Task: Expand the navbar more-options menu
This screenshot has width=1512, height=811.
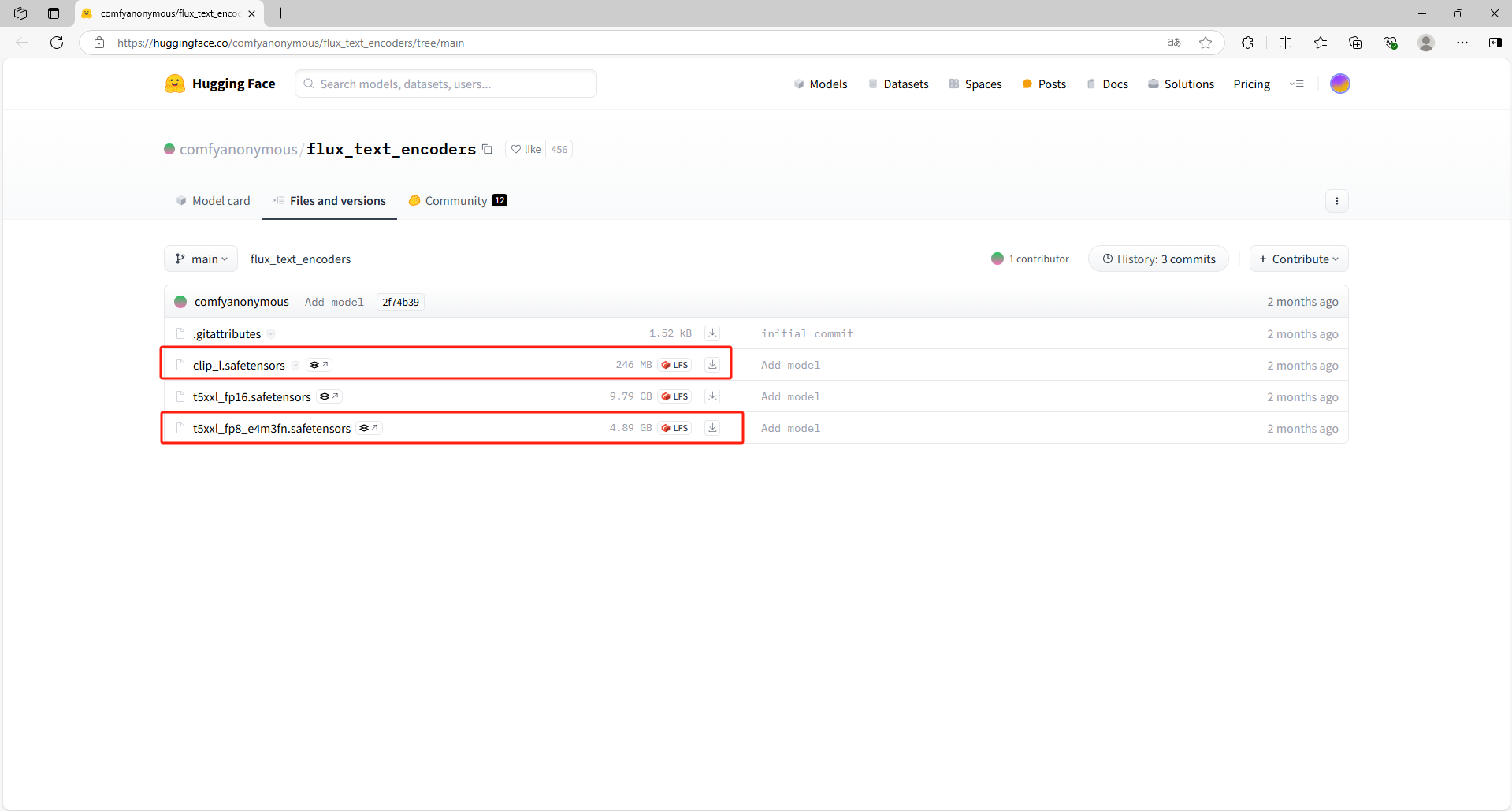Action: point(1297,84)
